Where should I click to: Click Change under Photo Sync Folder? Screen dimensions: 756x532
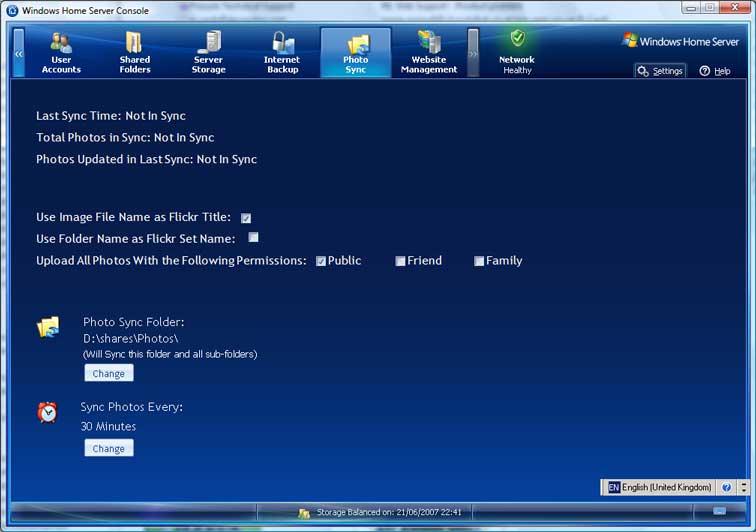(x=109, y=373)
